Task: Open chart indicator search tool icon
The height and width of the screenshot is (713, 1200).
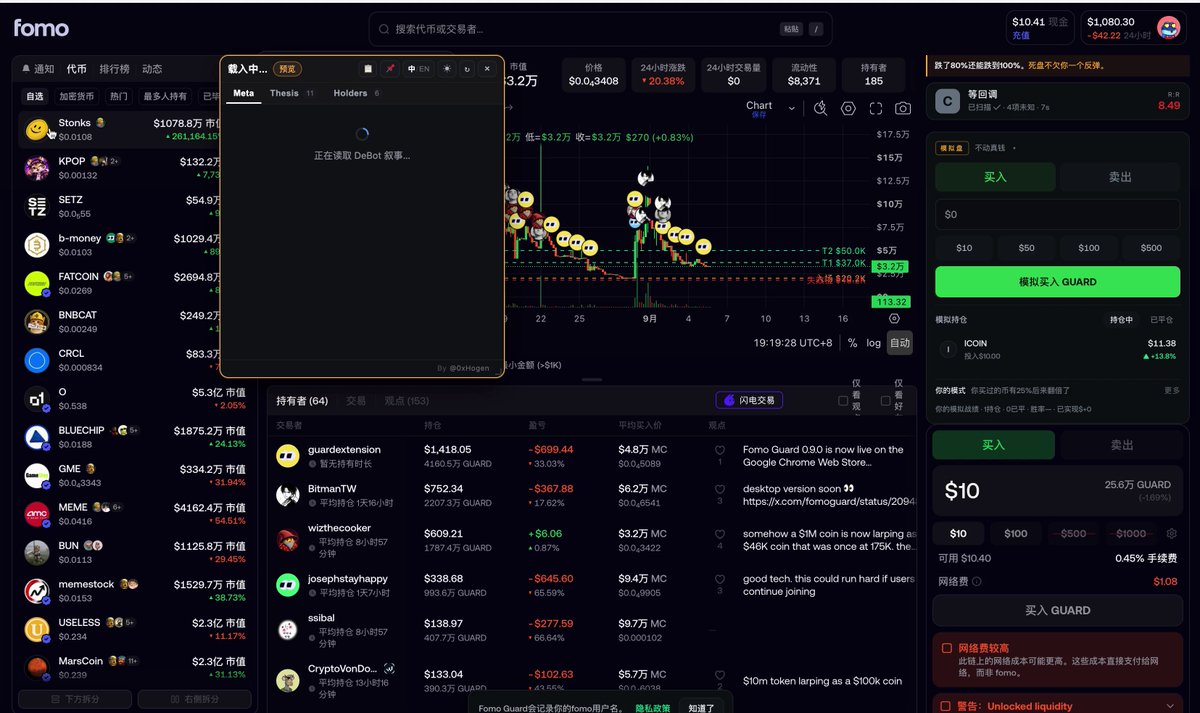Action: [821, 108]
